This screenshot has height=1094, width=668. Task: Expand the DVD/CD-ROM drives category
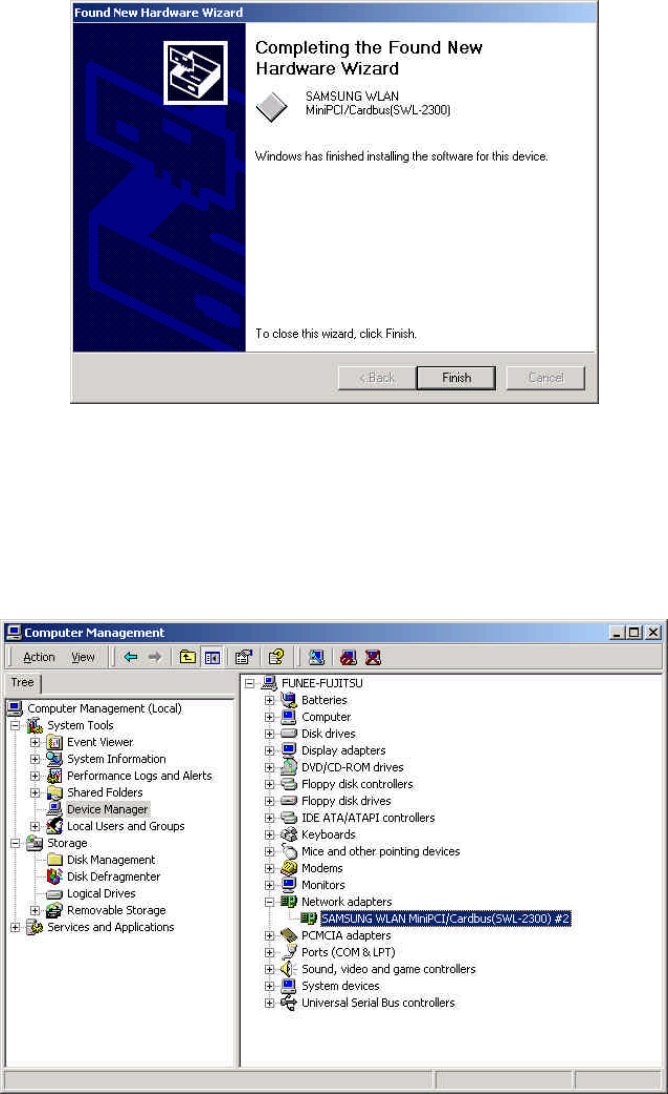pyautogui.click(x=269, y=767)
